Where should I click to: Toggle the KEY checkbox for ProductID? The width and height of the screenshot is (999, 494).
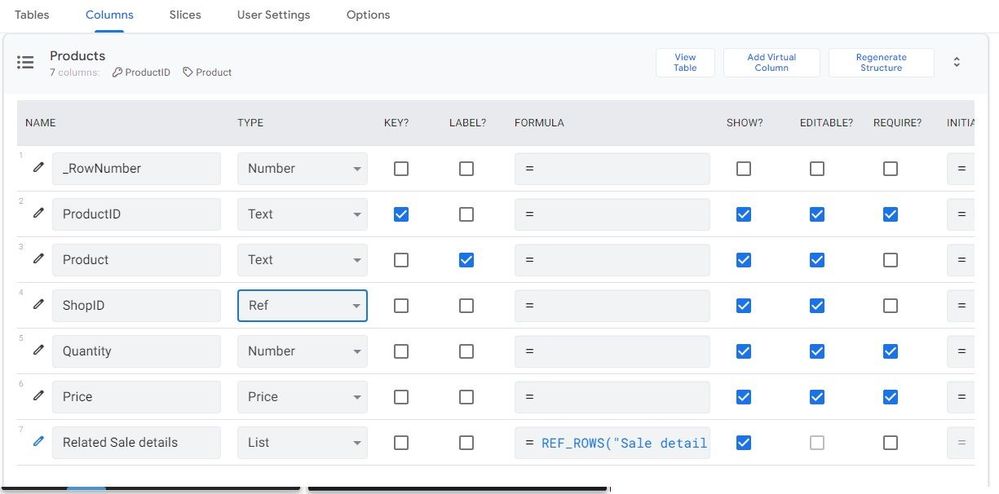point(401,214)
